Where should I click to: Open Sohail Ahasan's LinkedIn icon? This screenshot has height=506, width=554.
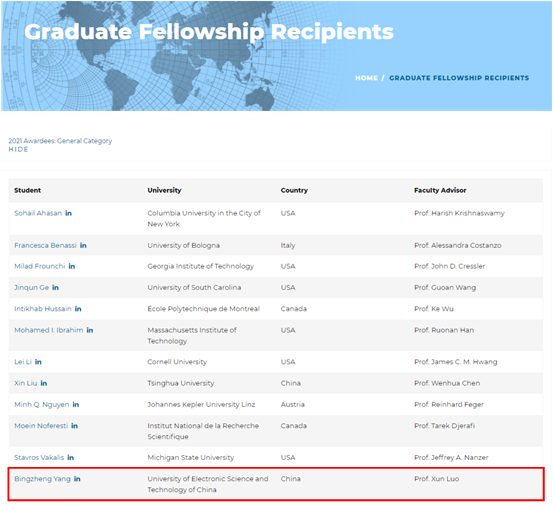point(69,213)
